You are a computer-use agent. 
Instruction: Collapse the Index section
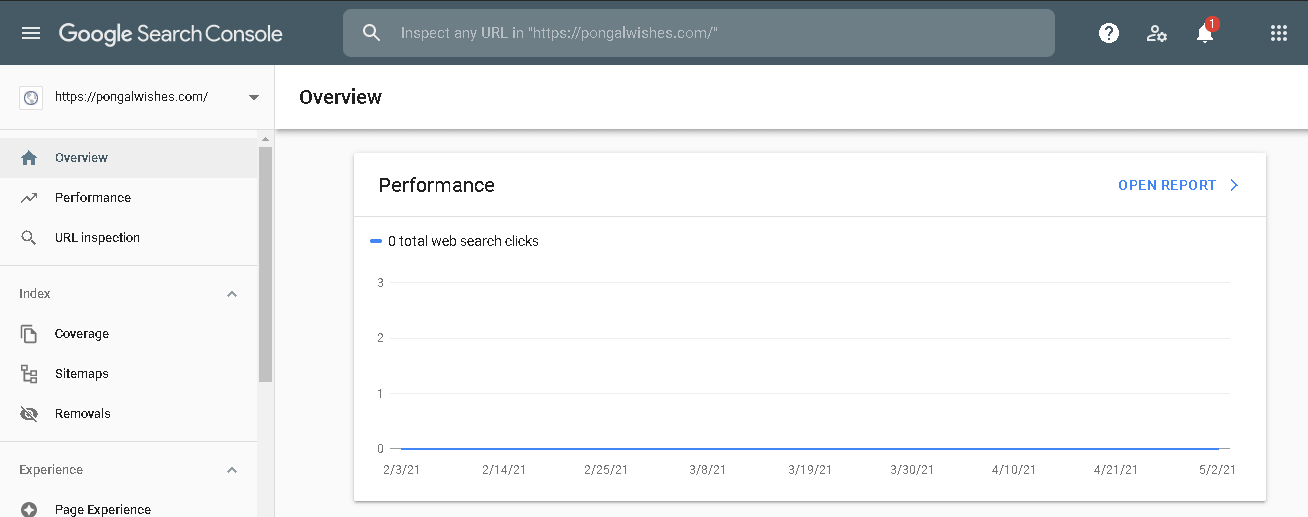tap(232, 294)
